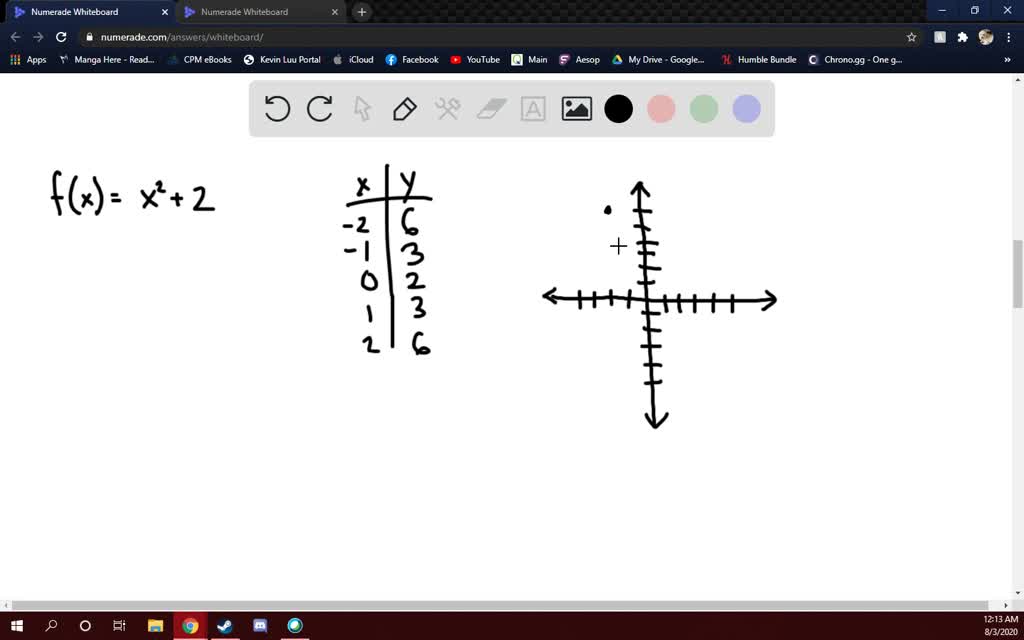Activate the pointer selection tool

(x=362, y=109)
